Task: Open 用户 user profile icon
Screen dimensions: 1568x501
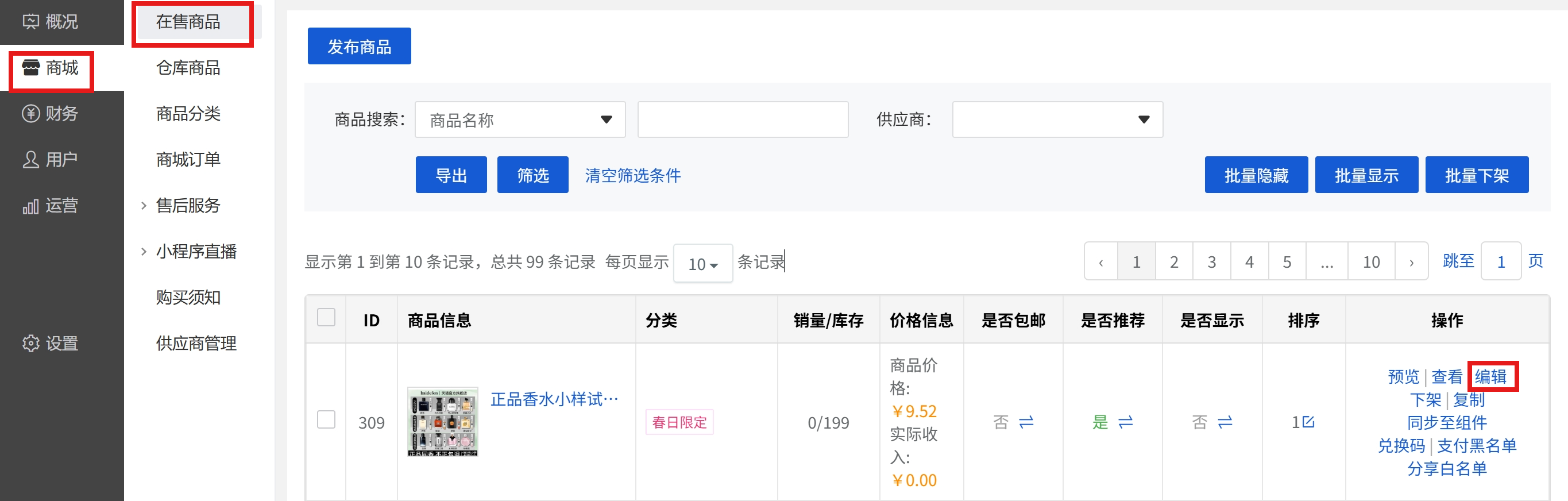Action: click(x=30, y=160)
